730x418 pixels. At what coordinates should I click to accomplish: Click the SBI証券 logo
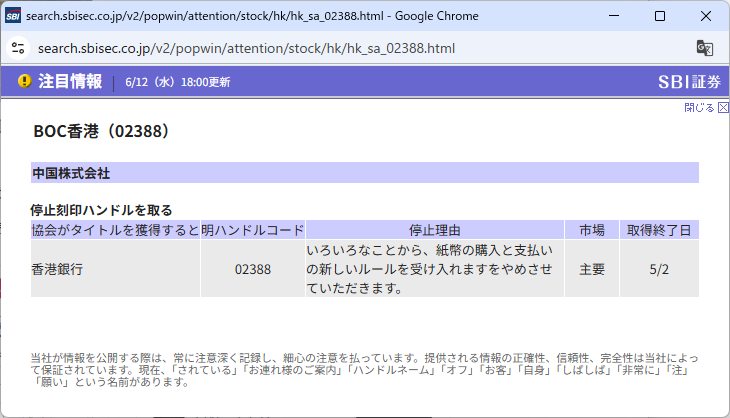pos(689,82)
